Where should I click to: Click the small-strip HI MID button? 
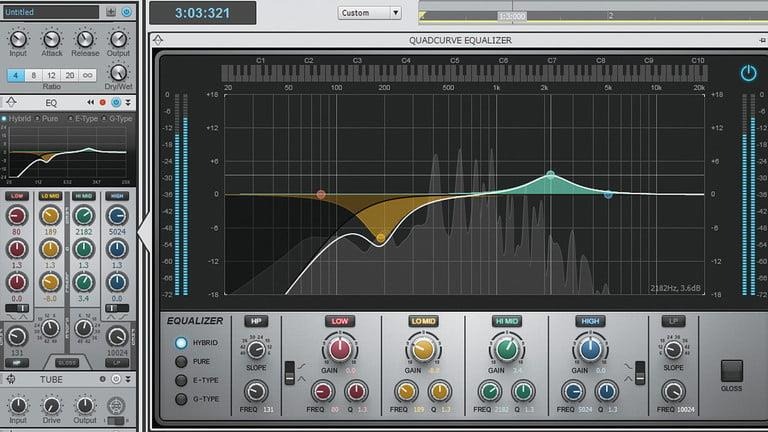coord(83,196)
